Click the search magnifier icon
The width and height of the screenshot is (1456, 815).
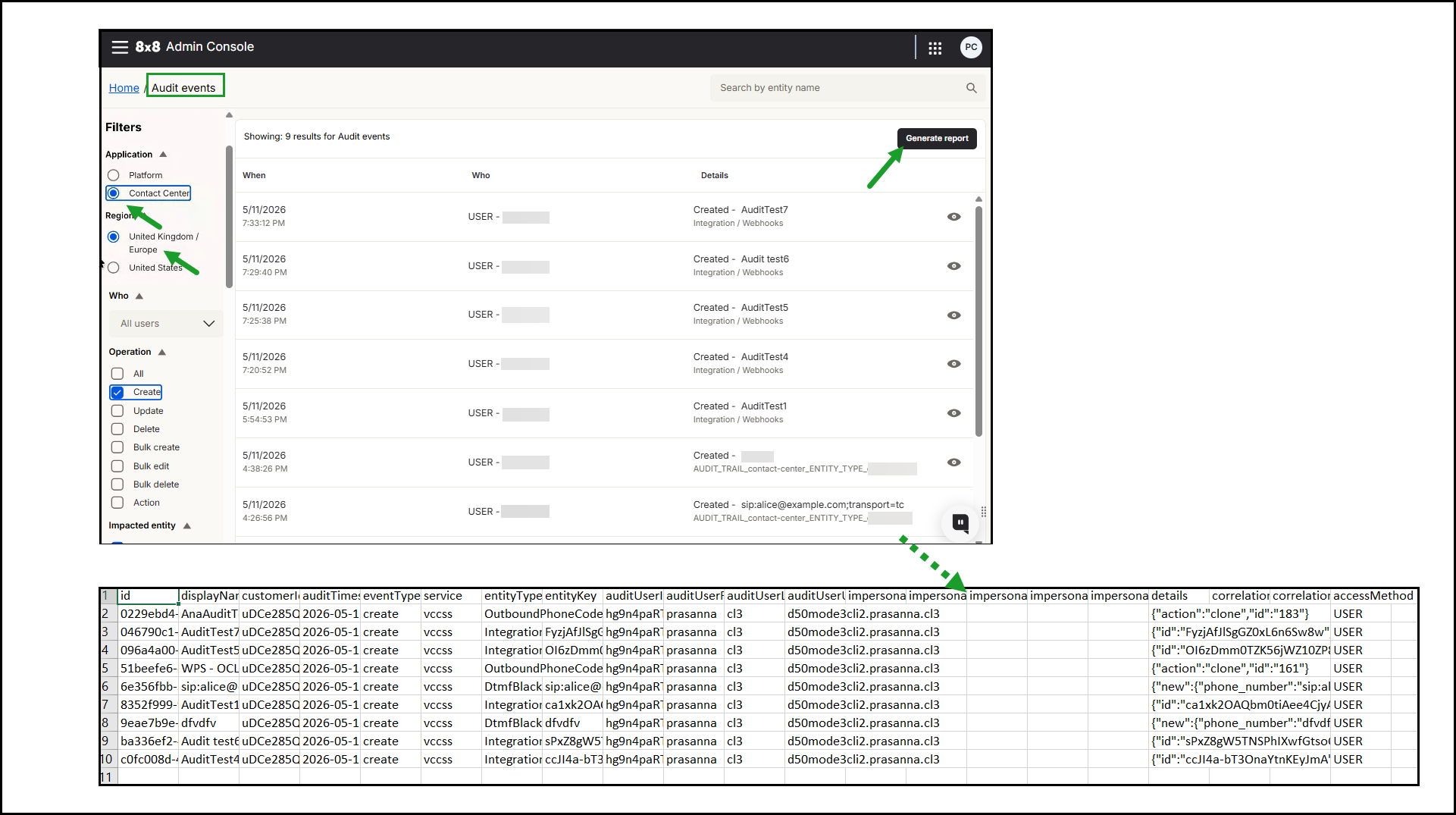click(x=971, y=88)
